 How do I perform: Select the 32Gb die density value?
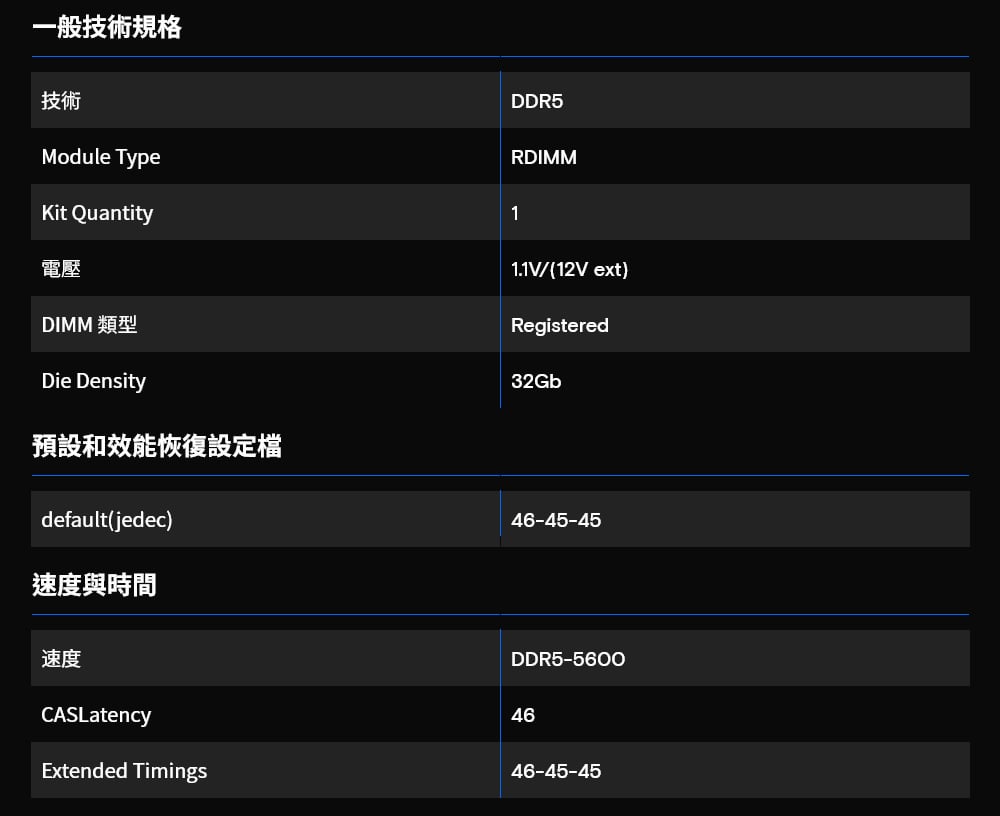(536, 382)
